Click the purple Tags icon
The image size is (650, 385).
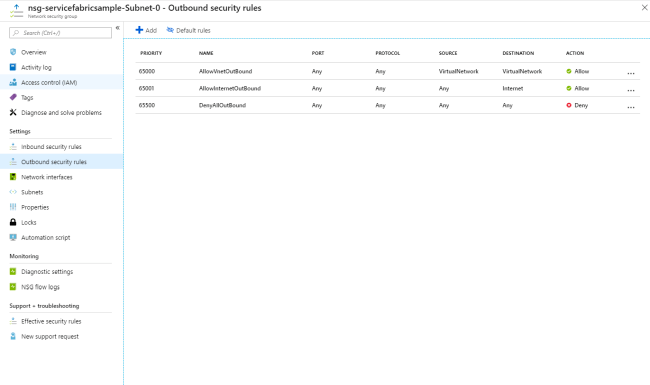[x=13, y=97]
